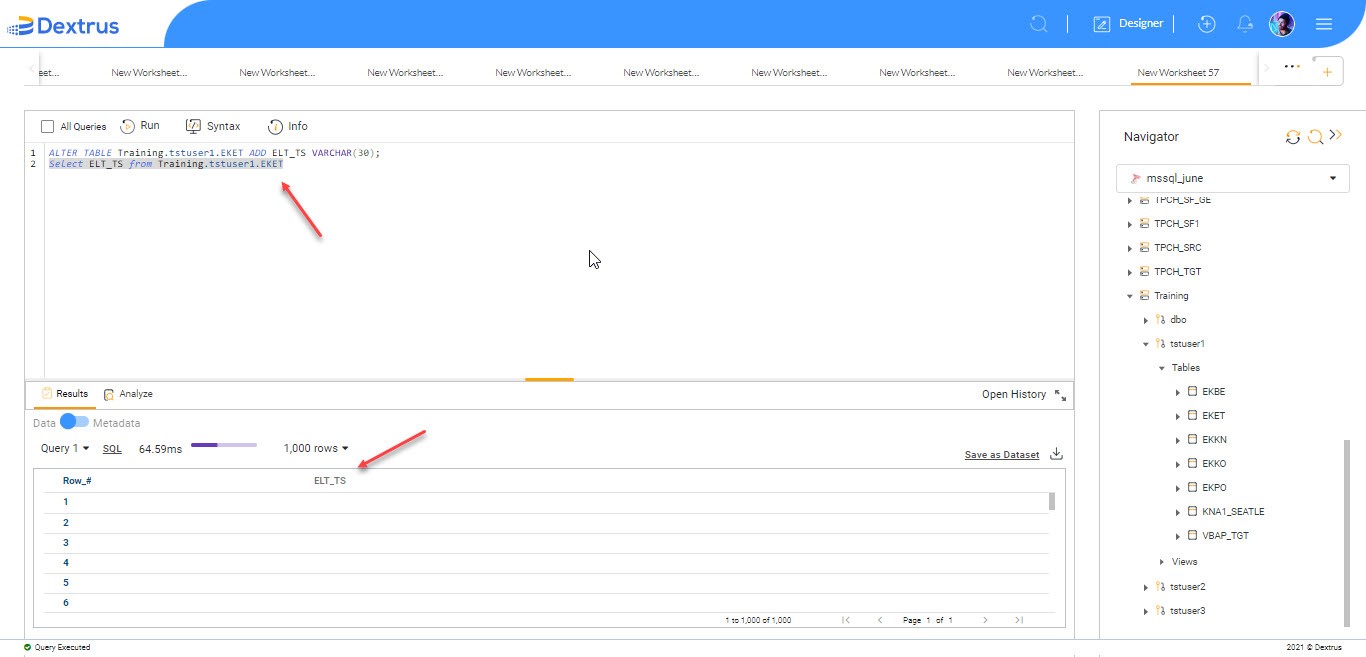The width and height of the screenshot is (1366, 657).
Task: Go to first results page
Action: [846, 620]
